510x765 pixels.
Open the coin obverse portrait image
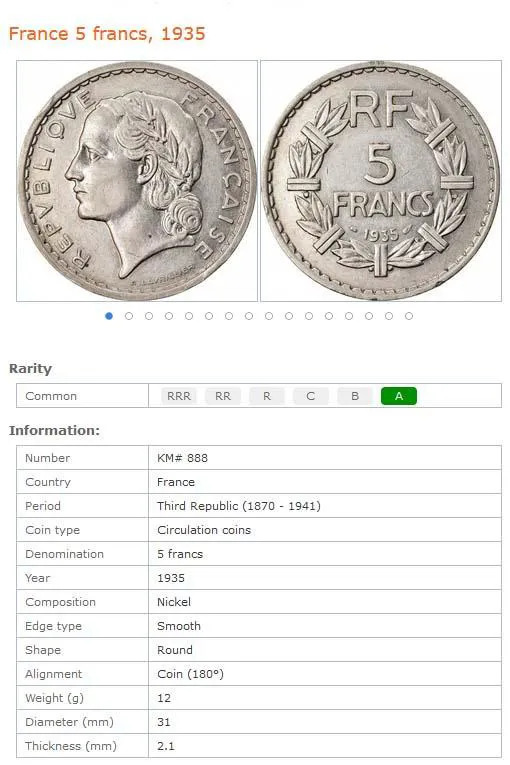pos(137,181)
